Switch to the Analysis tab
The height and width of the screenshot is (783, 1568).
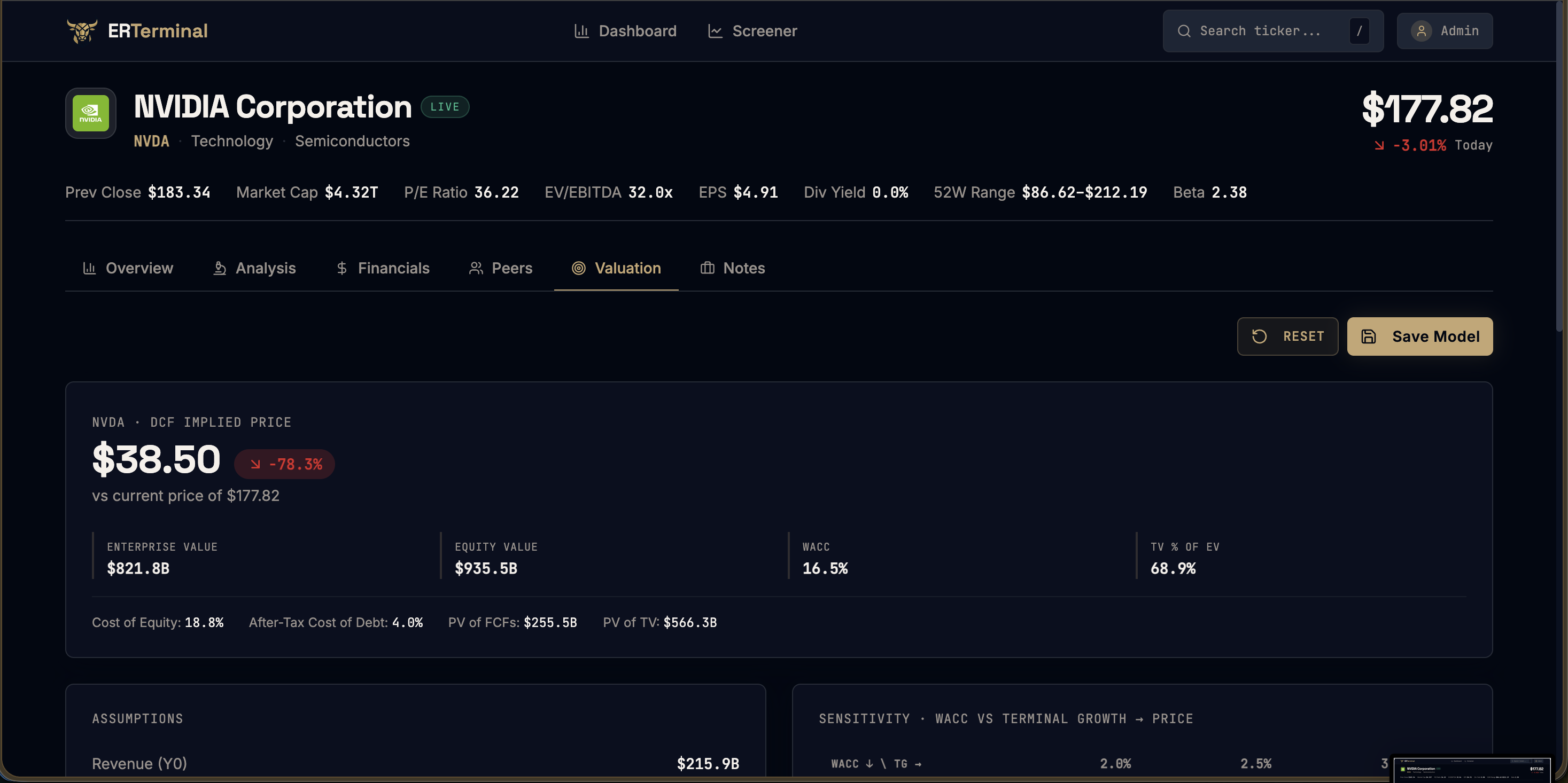tap(254, 268)
